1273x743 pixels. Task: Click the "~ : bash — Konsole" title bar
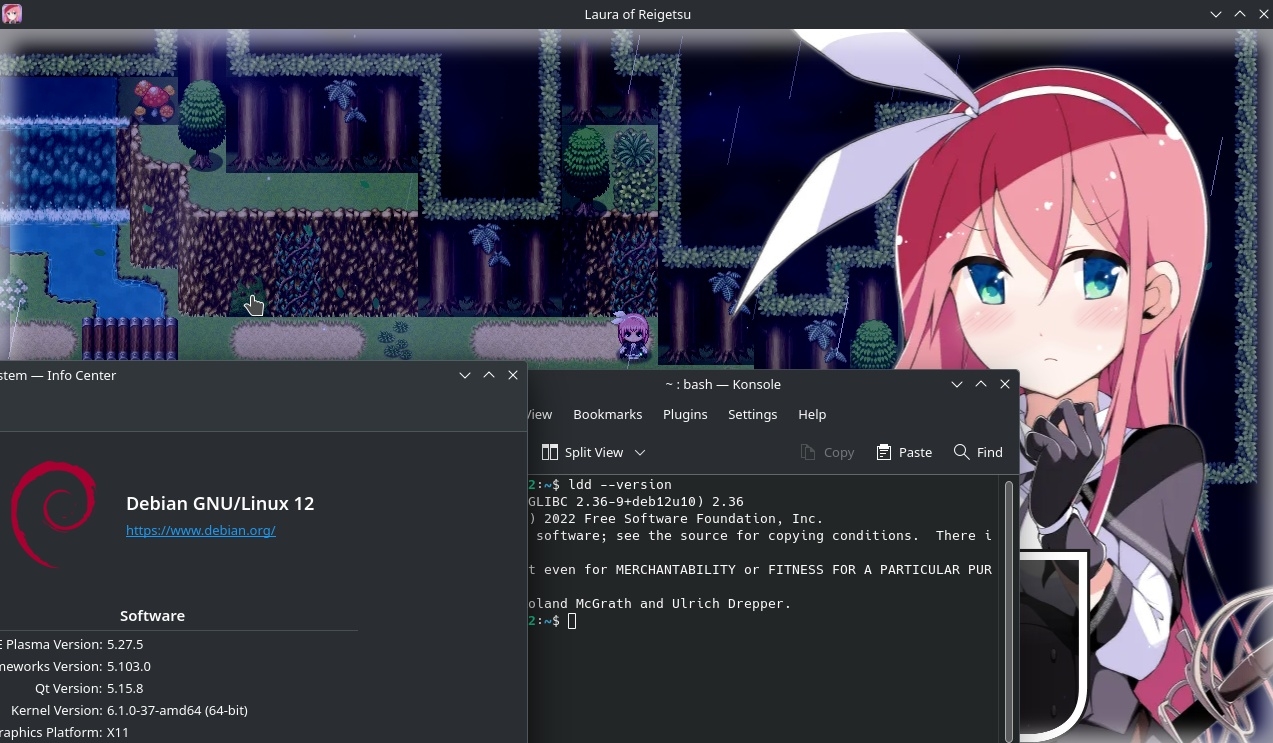(x=723, y=384)
